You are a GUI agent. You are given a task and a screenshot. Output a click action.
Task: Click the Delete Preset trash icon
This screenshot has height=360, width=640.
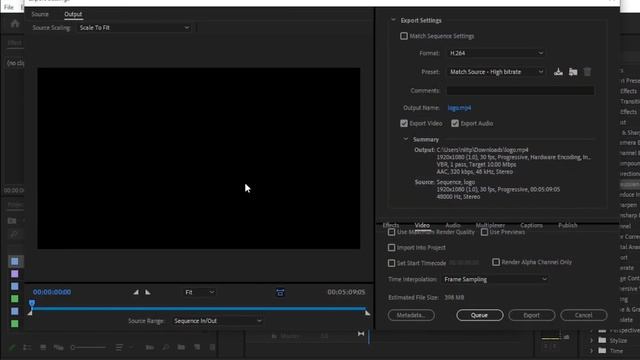(587, 72)
